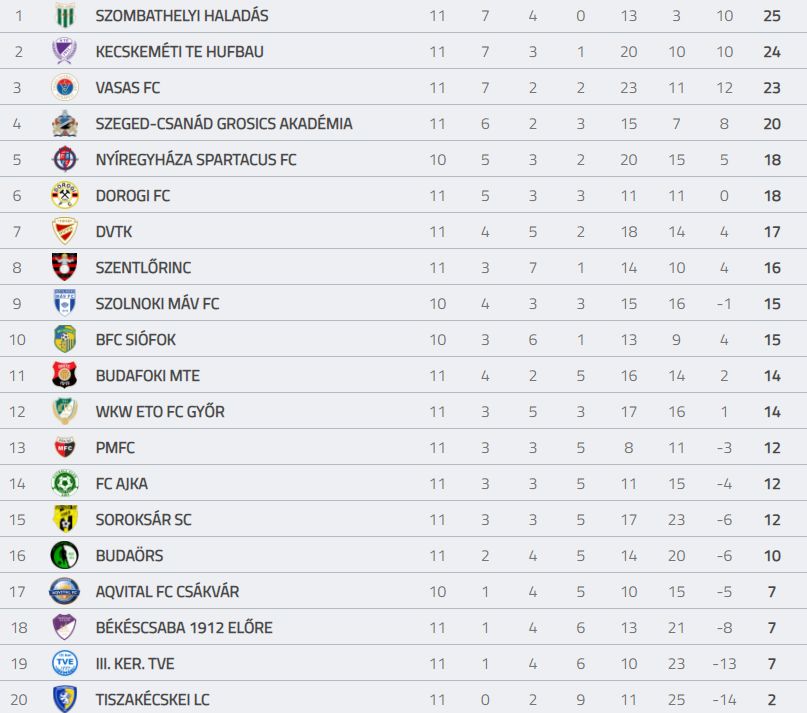Click the Soroksár SC yellow-black crest
The width and height of the screenshot is (807, 713).
pos(65,518)
